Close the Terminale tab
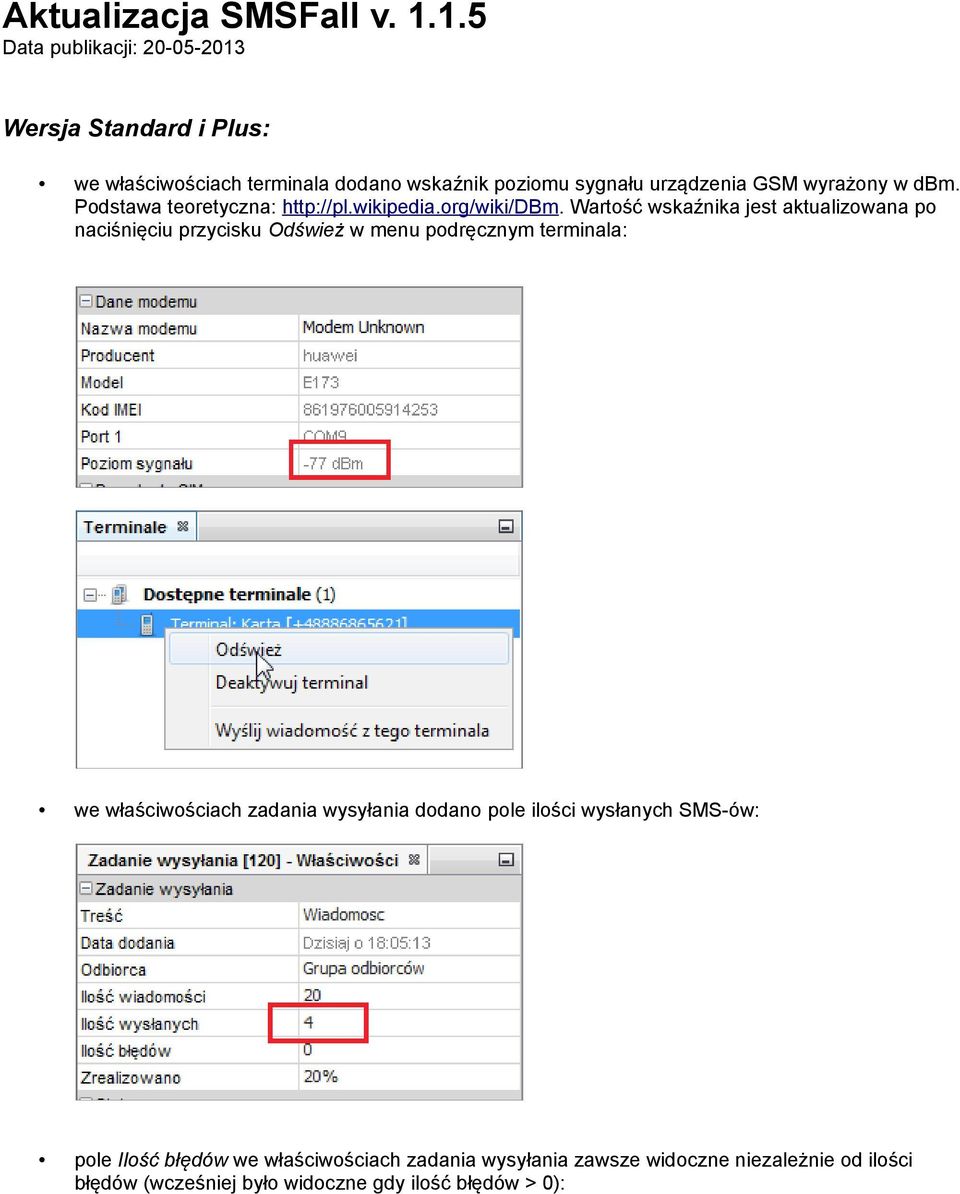The width and height of the screenshot is (960, 1194). click(183, 526)
